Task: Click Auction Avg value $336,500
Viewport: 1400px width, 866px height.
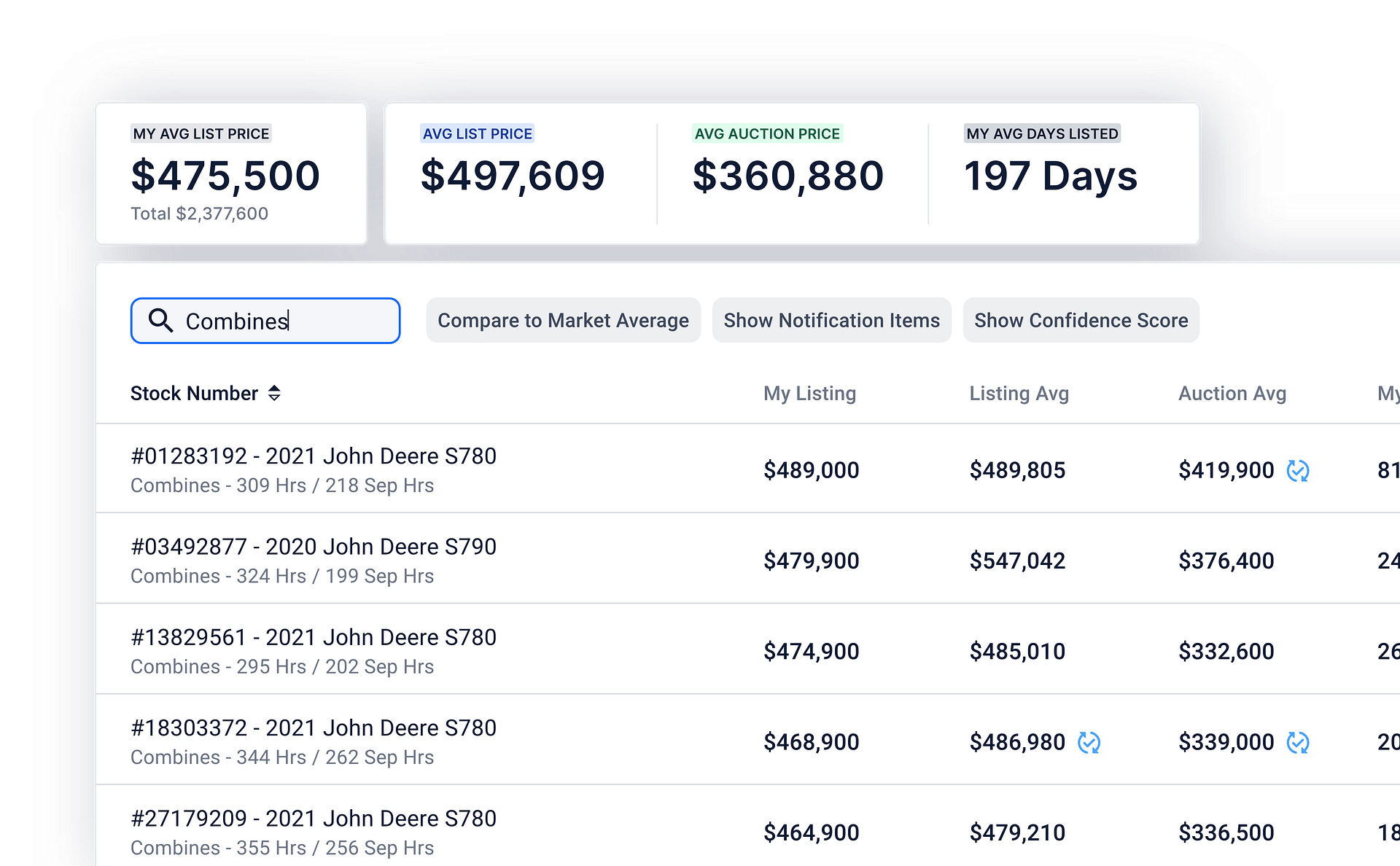Action: [x=1226, y=832]
